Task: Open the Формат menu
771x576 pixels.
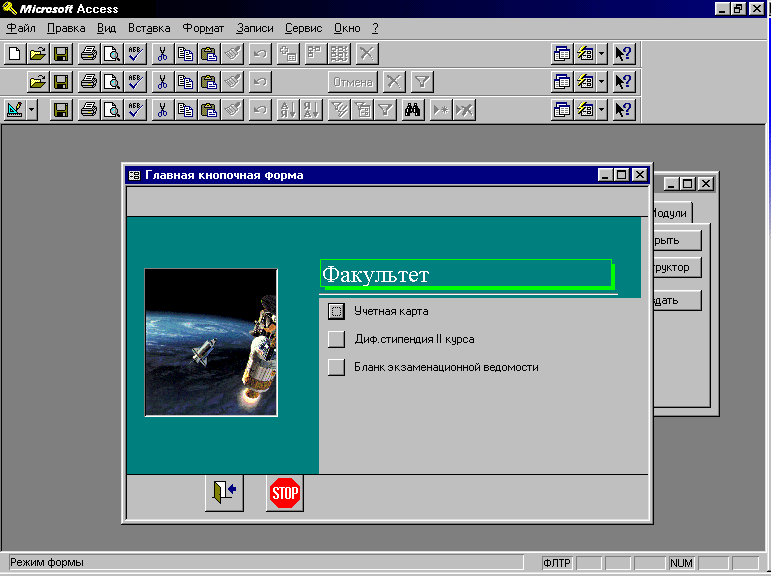Action: [203, 29]
